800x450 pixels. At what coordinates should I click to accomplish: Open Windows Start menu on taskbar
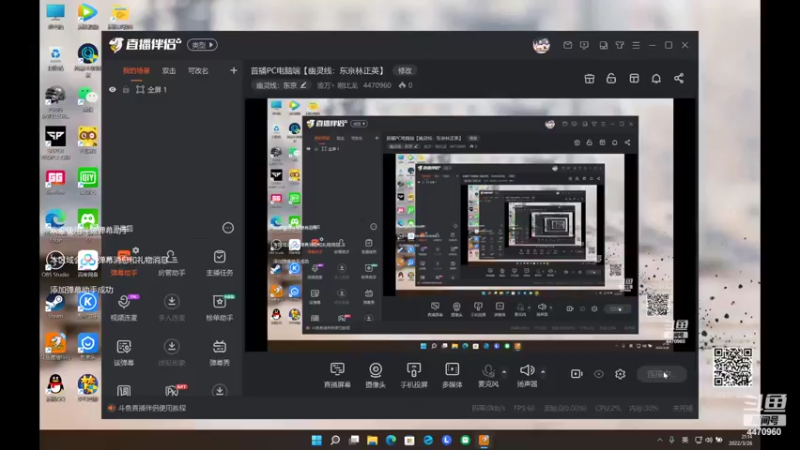pos(316,440)
